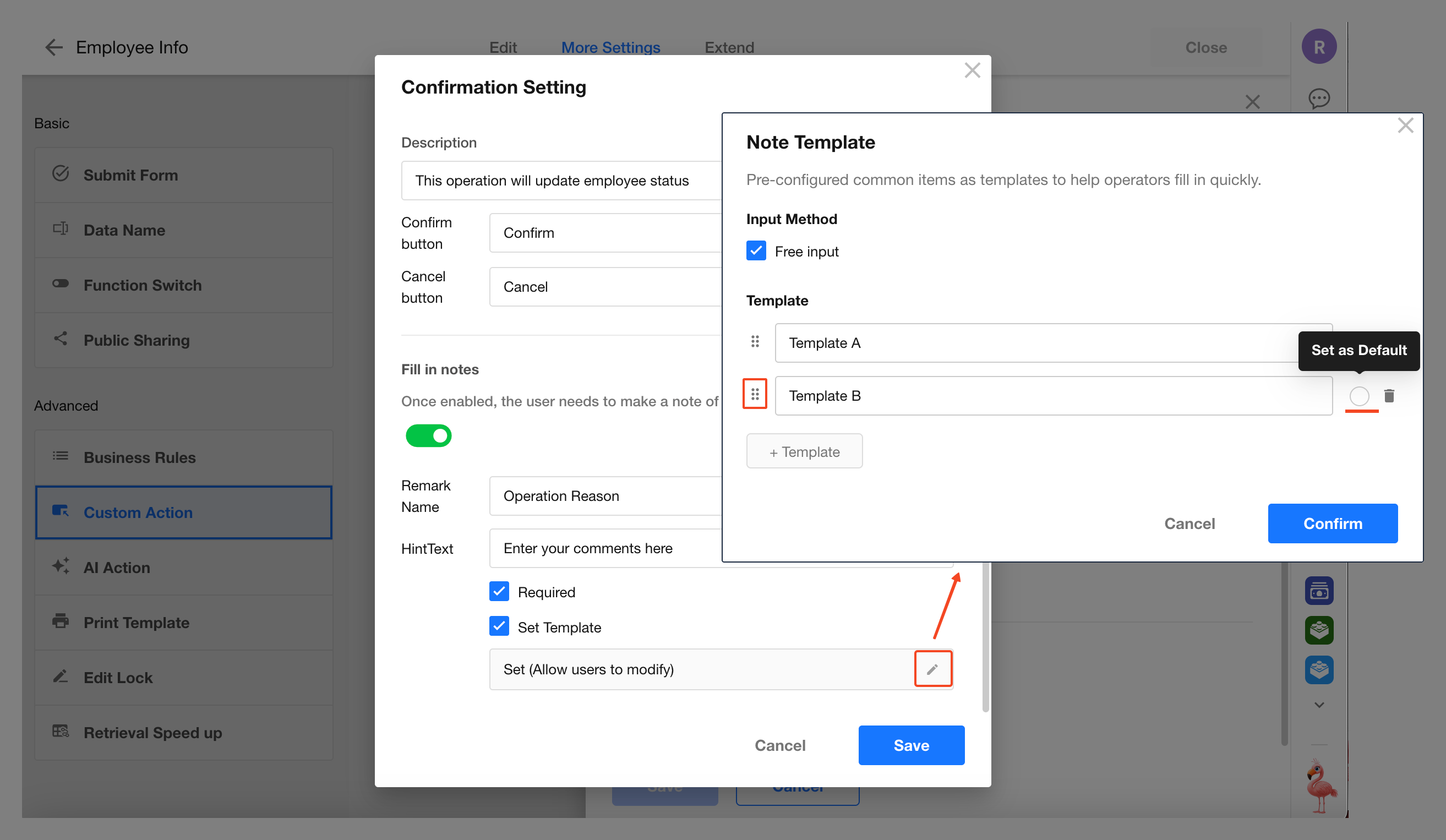Viewport: 1446px width, 840px height.
Task: Click the purple R user avatar
Action: coord(1319,46)
